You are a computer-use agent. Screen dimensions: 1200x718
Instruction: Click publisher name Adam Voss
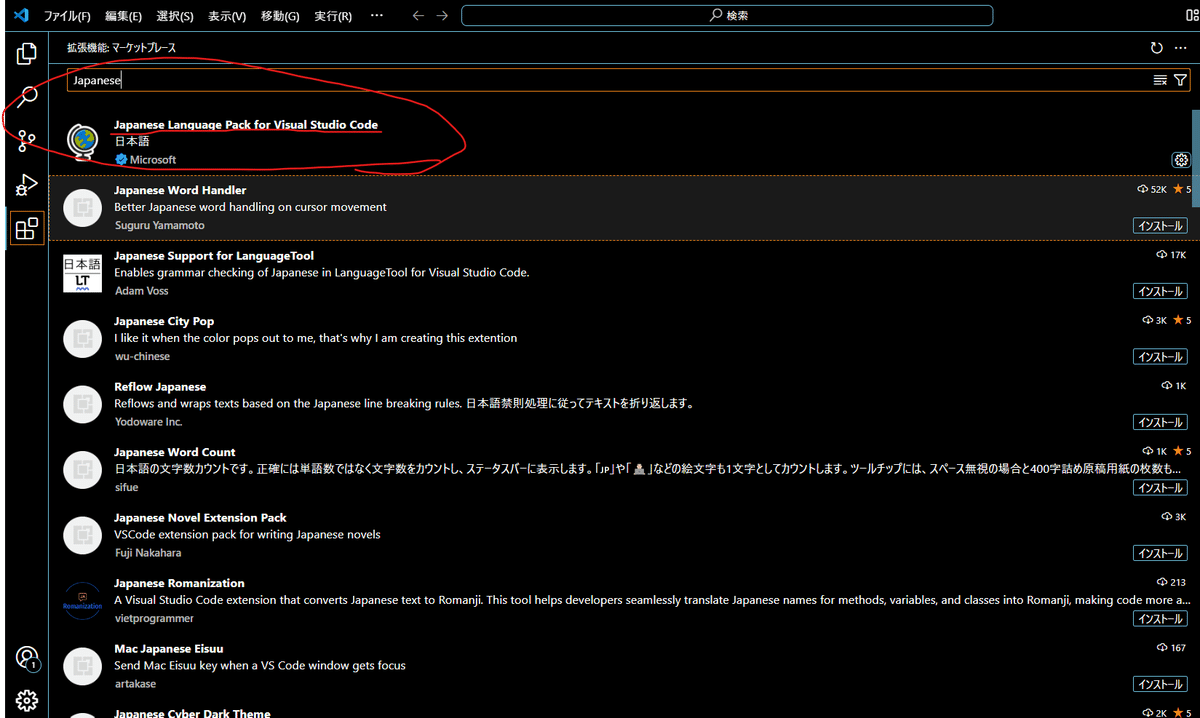[141, 291]
